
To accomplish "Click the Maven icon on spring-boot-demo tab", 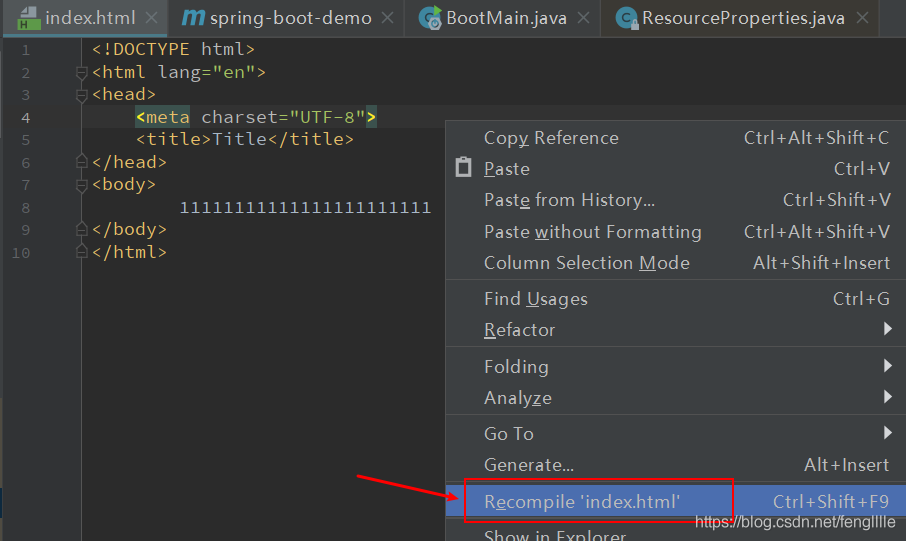I will (x=193, y=18).
